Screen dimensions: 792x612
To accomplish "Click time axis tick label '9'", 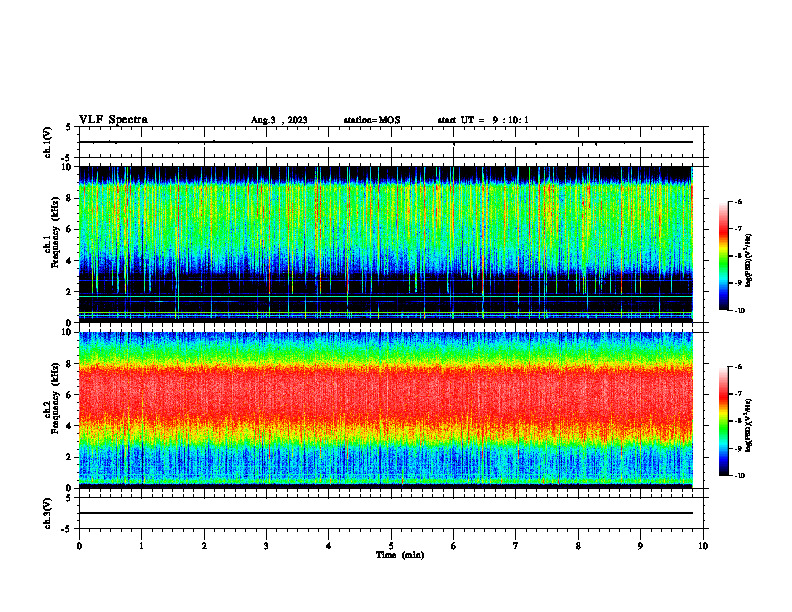I will pyautogui.click(x=640, y=546).
